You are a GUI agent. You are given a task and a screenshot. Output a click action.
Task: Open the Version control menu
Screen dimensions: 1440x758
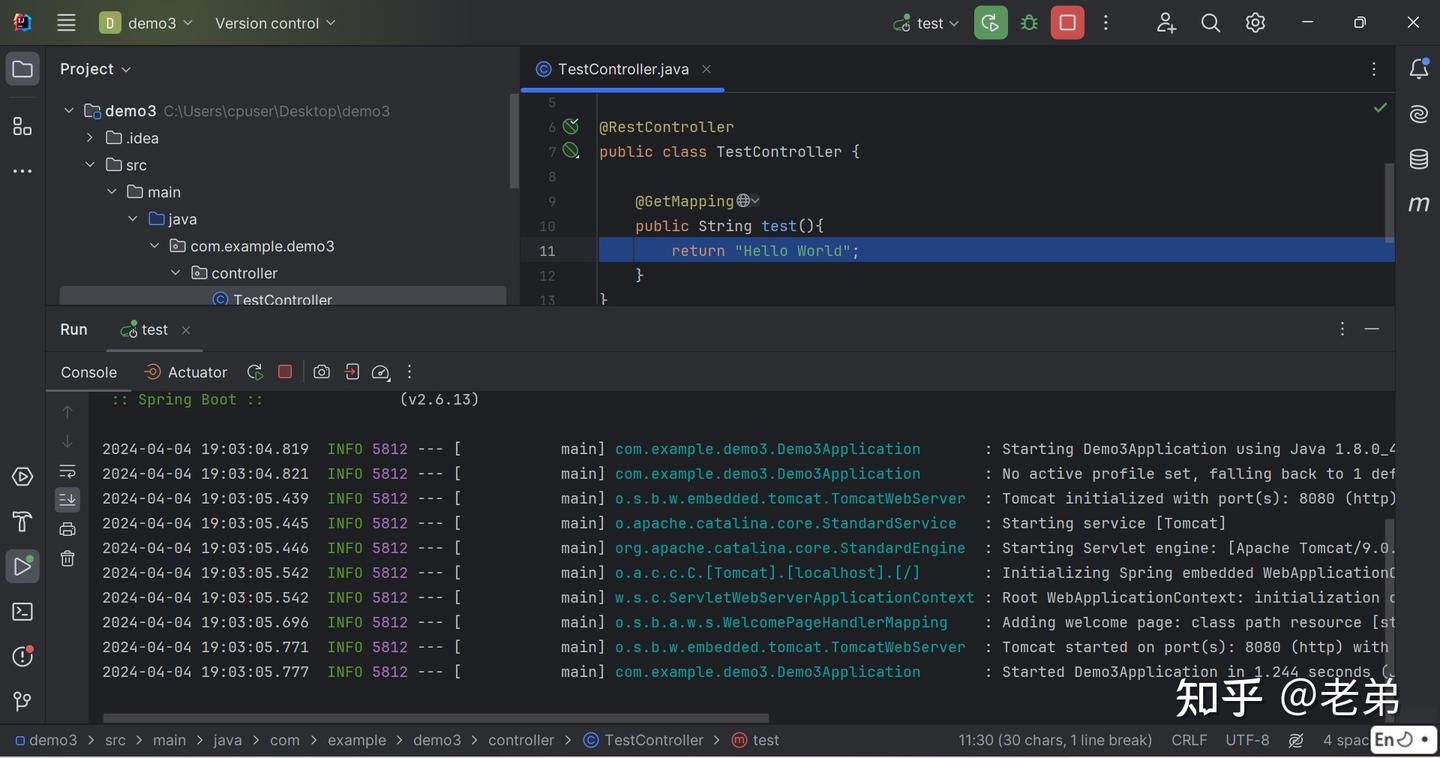[x=275, y=23]
